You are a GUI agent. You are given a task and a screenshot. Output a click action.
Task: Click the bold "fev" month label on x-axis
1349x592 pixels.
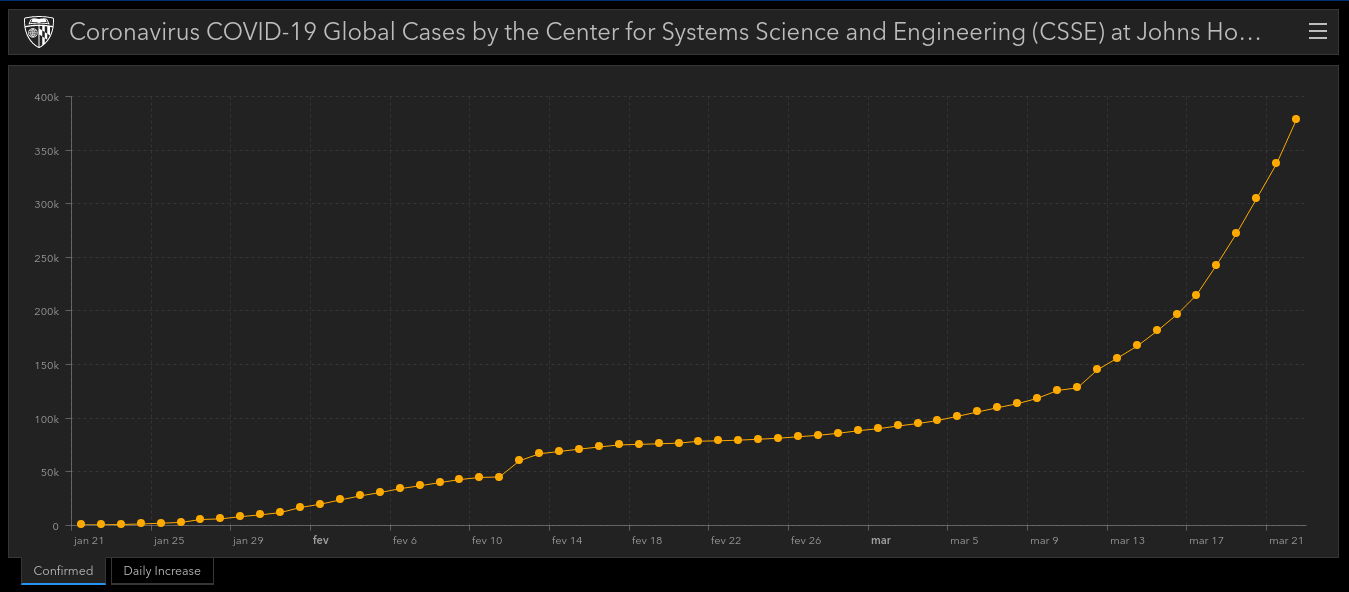click(x=321, y=541)
